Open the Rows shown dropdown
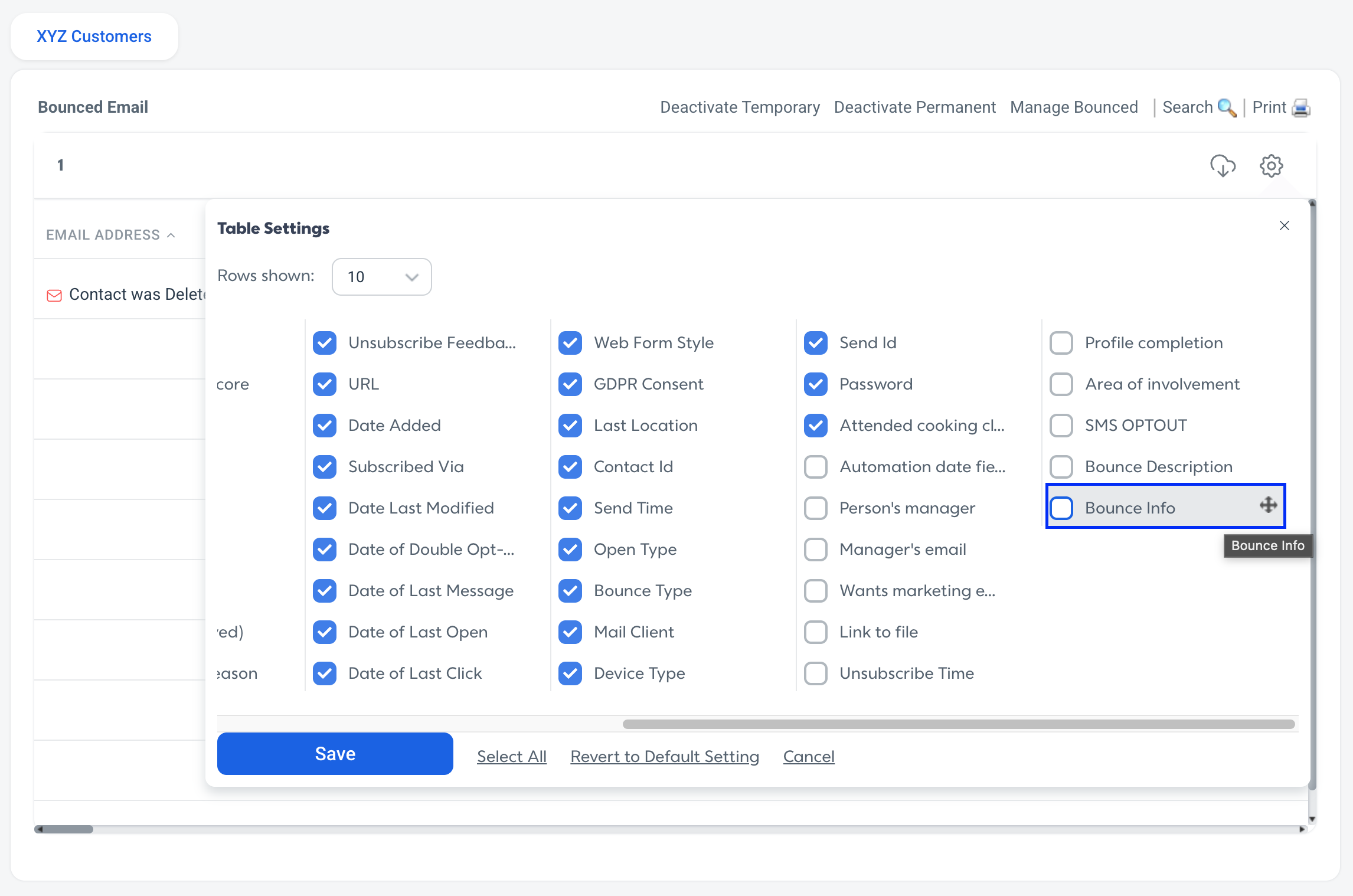Image resolution: width=1353 pixels, height=896 pixels. click(x=382, y=277)
